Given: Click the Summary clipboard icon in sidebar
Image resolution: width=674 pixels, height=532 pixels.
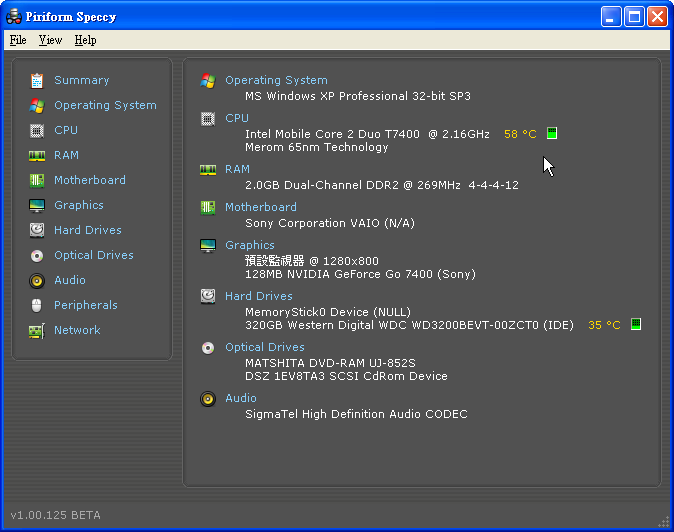Looking at the screenshot, I should (37, 80).
